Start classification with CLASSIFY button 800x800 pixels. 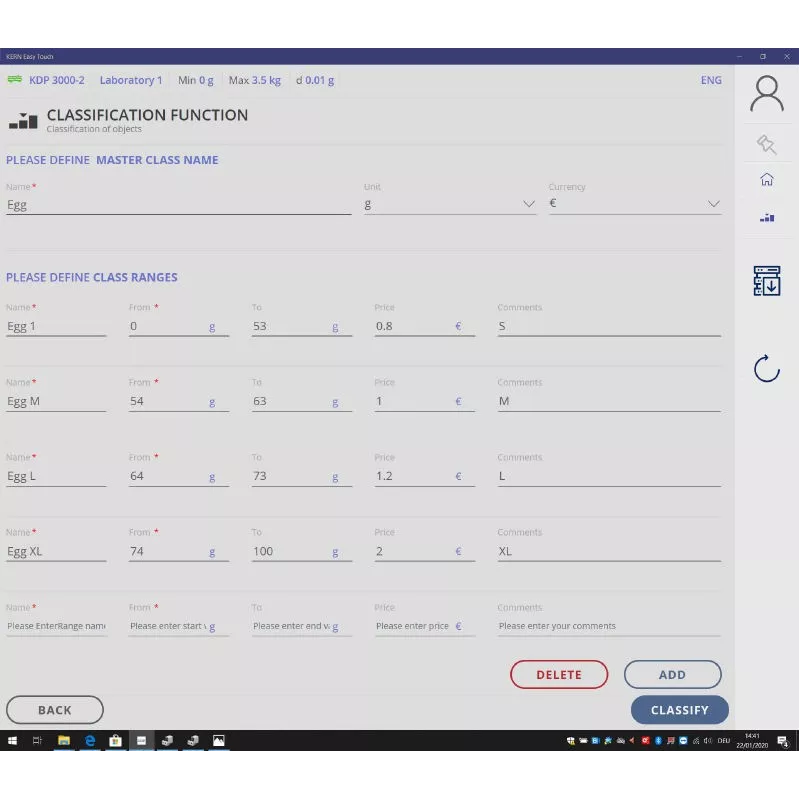pyautogui.click(x=679, y=710)
